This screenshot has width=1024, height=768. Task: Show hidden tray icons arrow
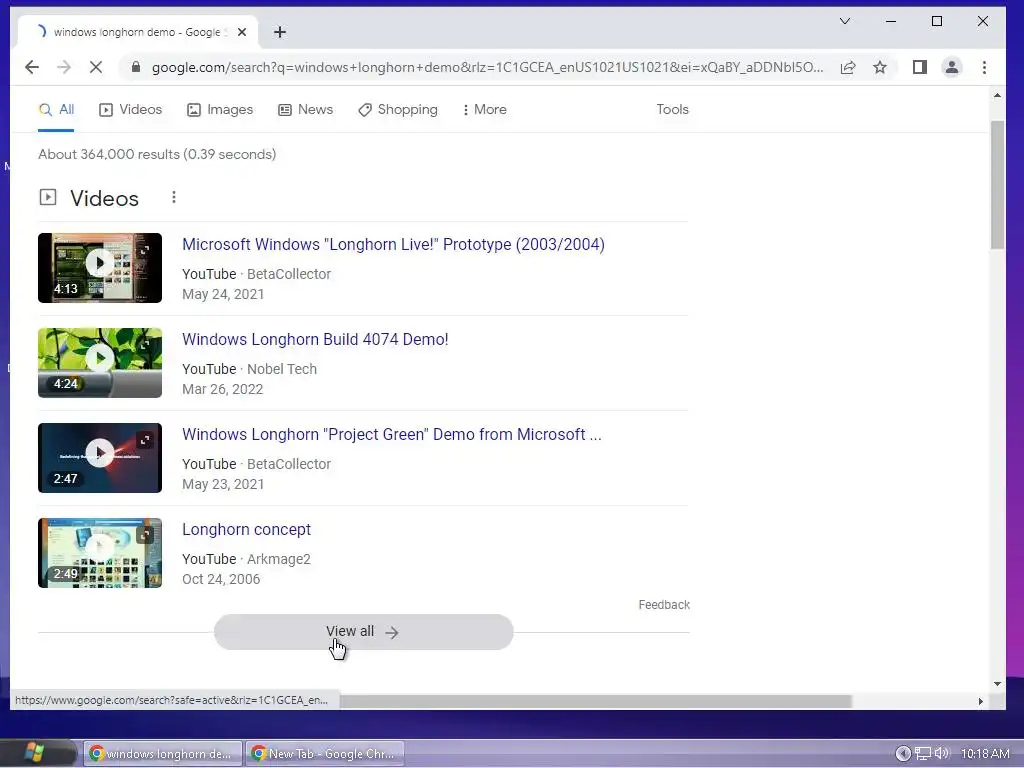pos(903,753)
